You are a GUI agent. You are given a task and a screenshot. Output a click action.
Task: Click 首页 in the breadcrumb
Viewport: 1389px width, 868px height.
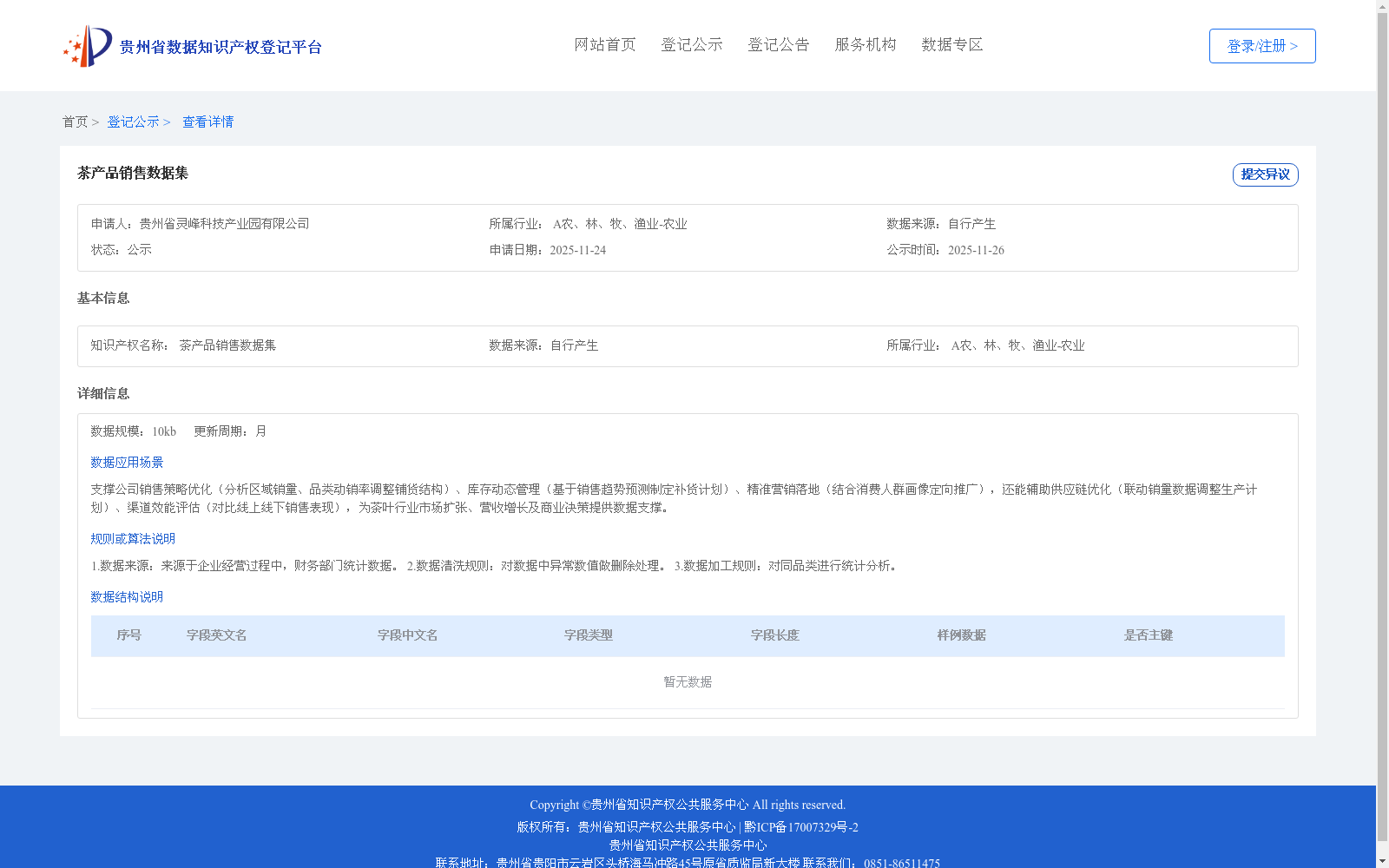[75, 122]
